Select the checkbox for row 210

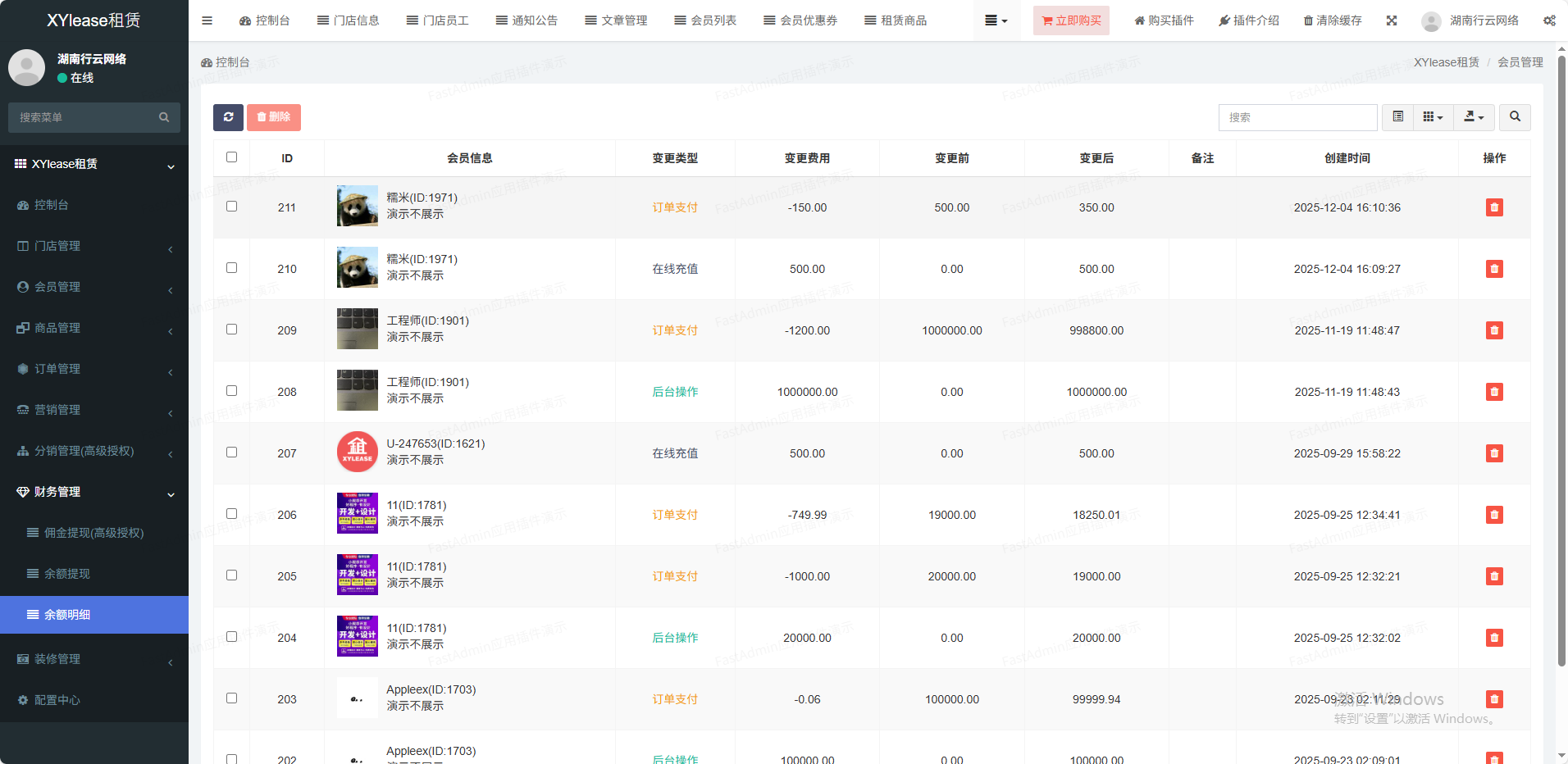tap(231, 268)
